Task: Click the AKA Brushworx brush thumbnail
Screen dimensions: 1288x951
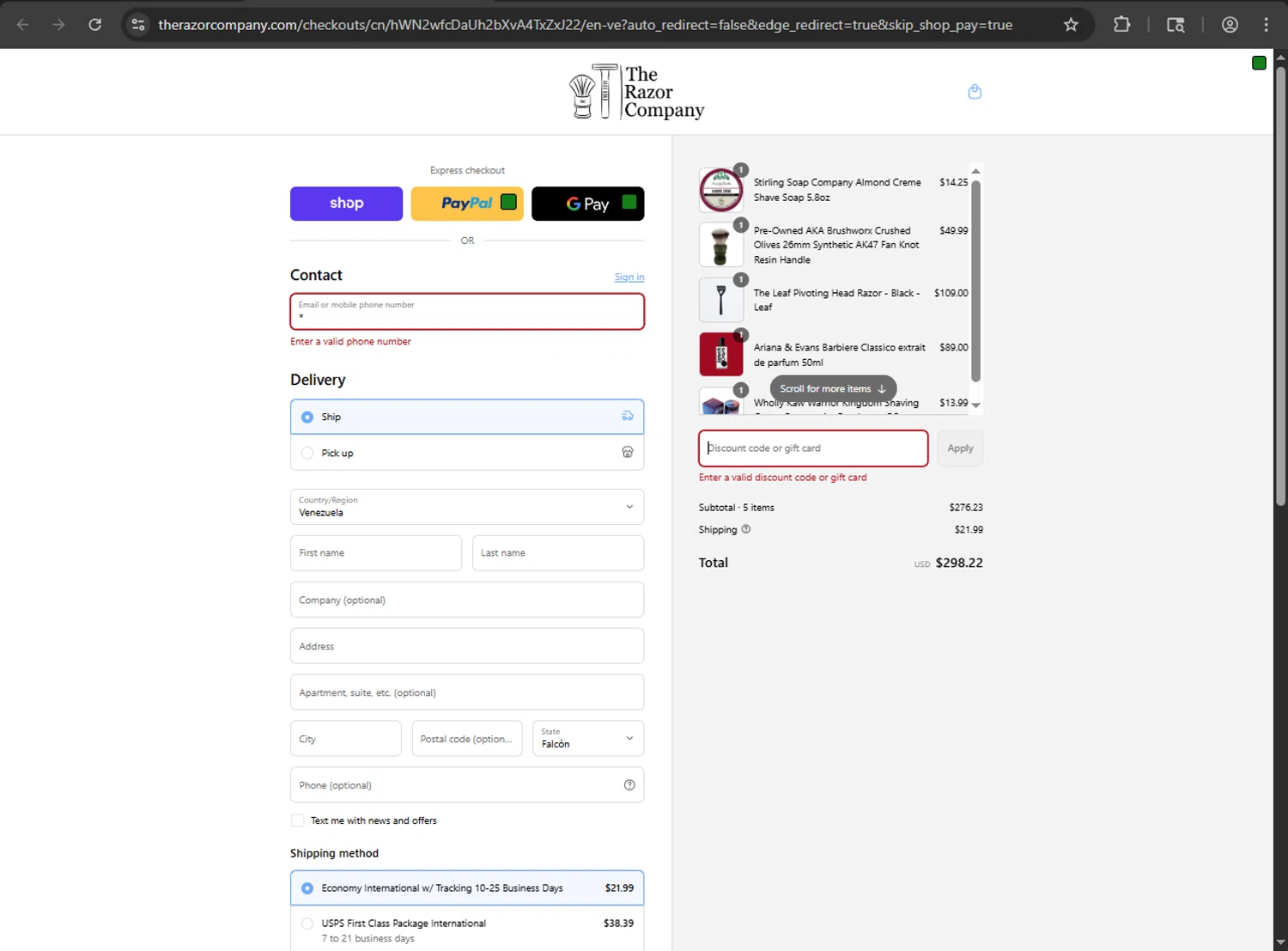Action: coord(721,245)
